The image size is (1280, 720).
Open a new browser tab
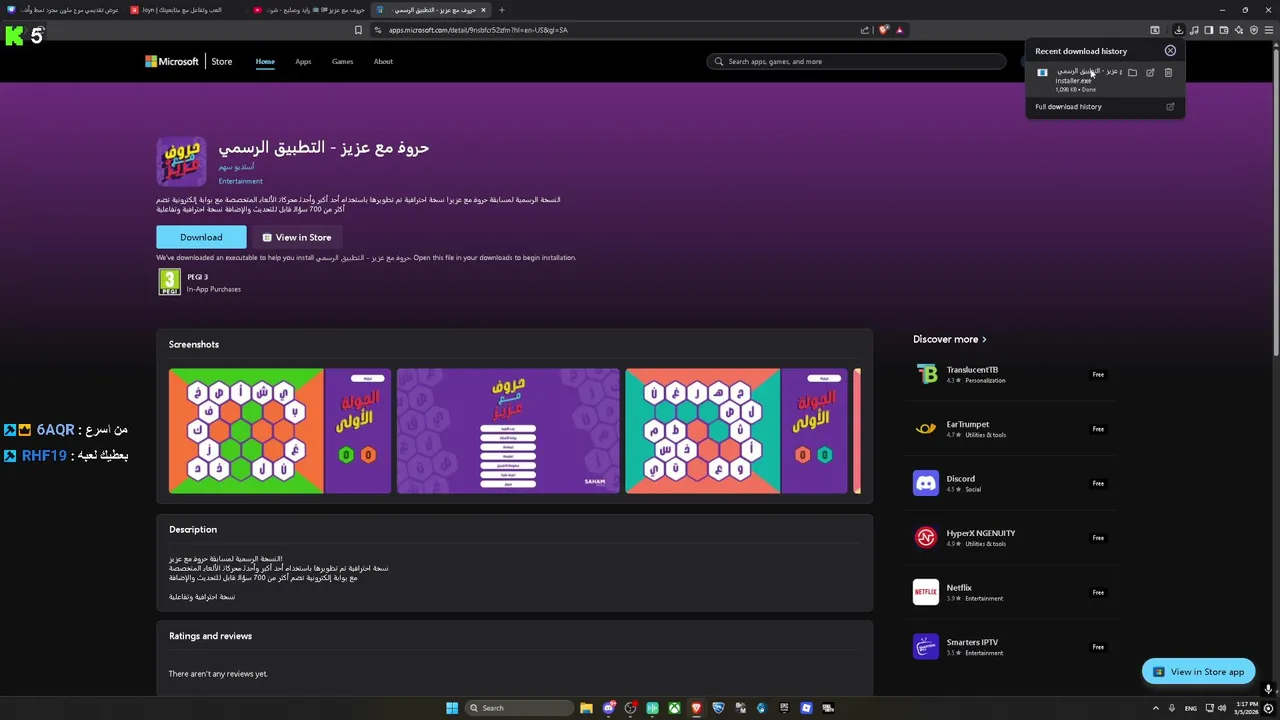click(x=502, y=10)
